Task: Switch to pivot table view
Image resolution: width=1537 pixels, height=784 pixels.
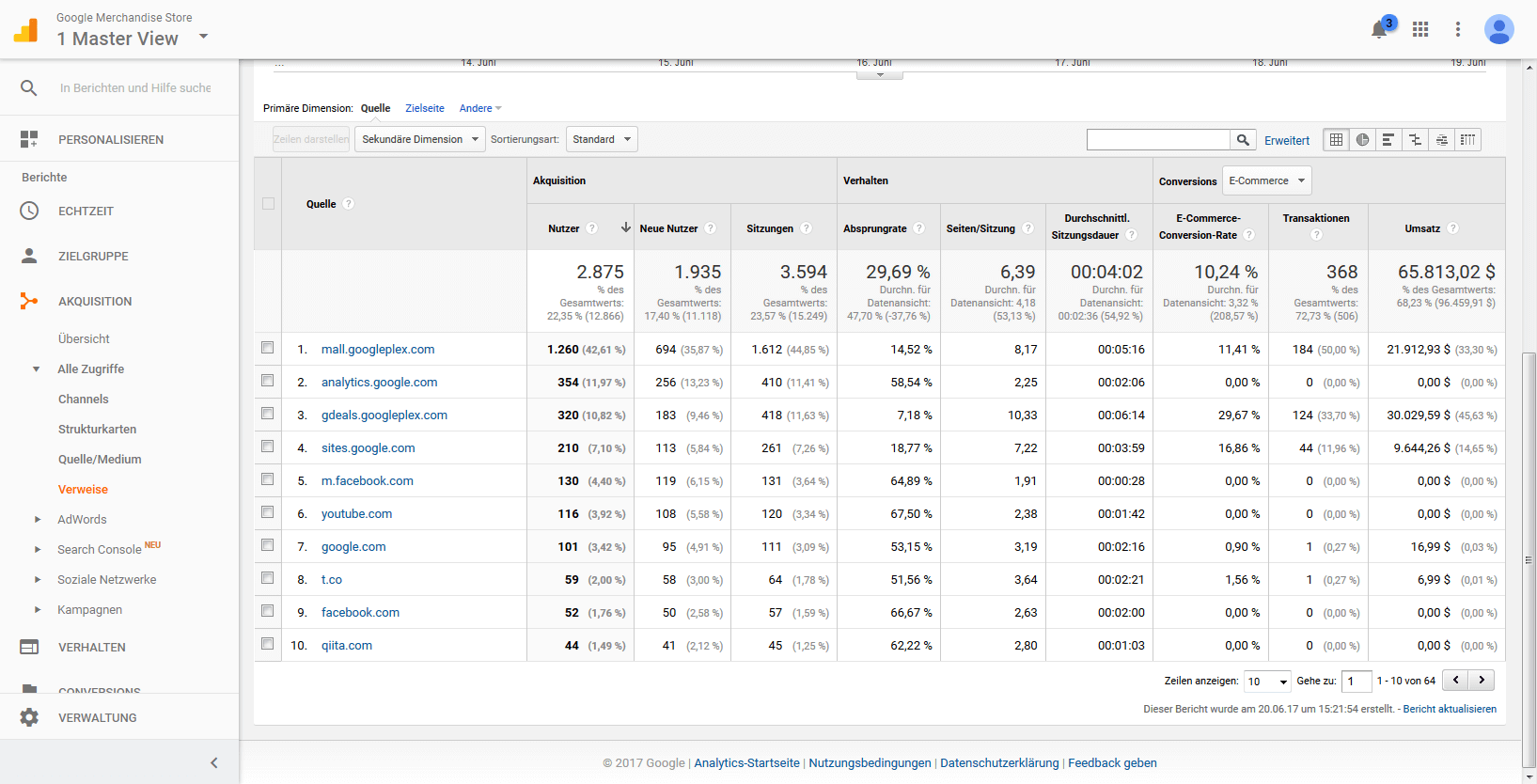Action: [1467, 140]
